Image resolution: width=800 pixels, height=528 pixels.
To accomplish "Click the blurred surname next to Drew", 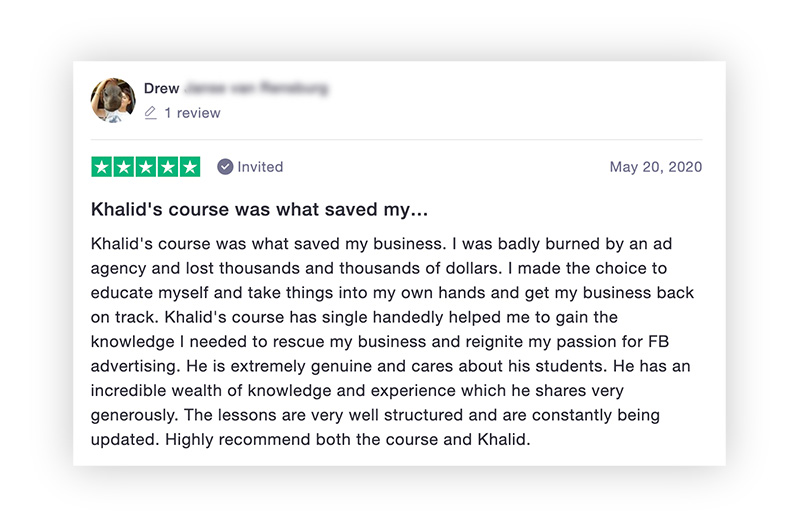I will pyautogui.click(x=257, y=88).
